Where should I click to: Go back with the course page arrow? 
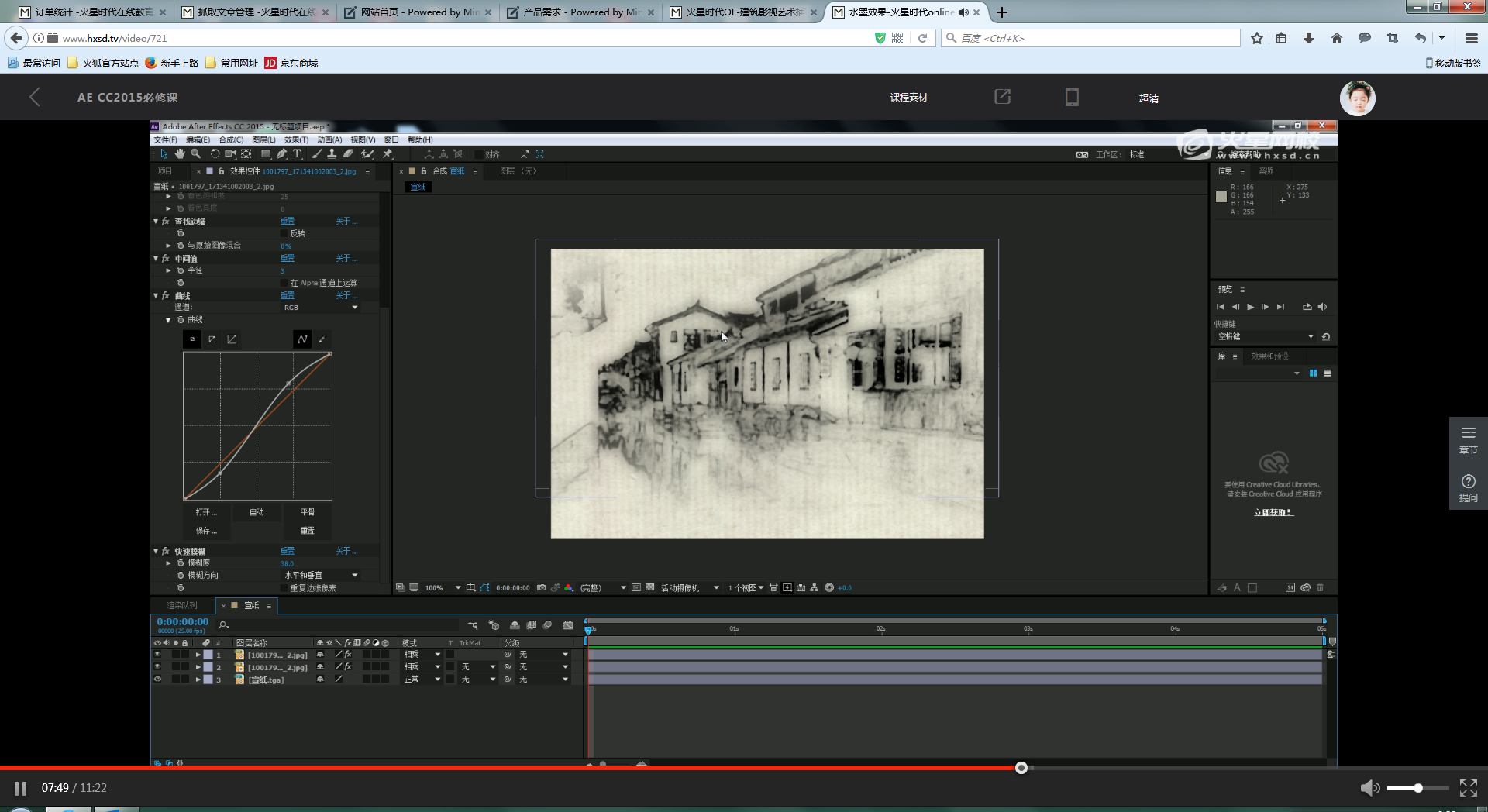point(35,97)
